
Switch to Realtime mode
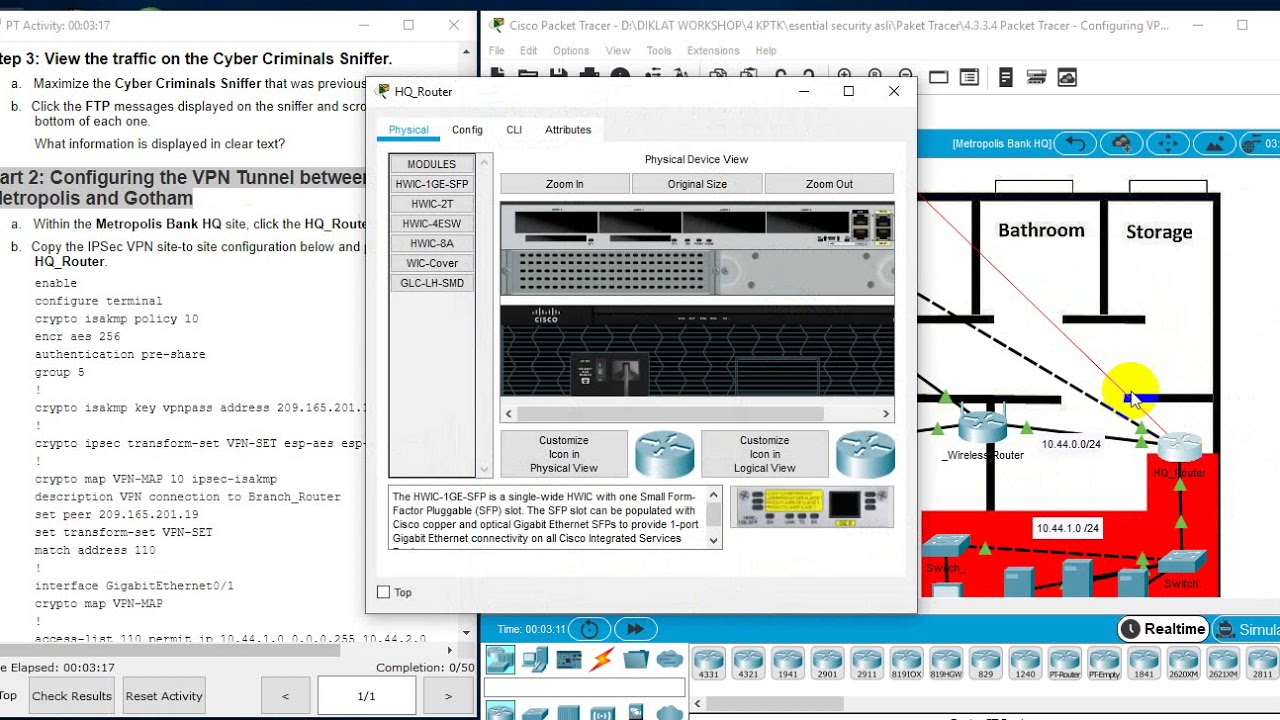1163,629
